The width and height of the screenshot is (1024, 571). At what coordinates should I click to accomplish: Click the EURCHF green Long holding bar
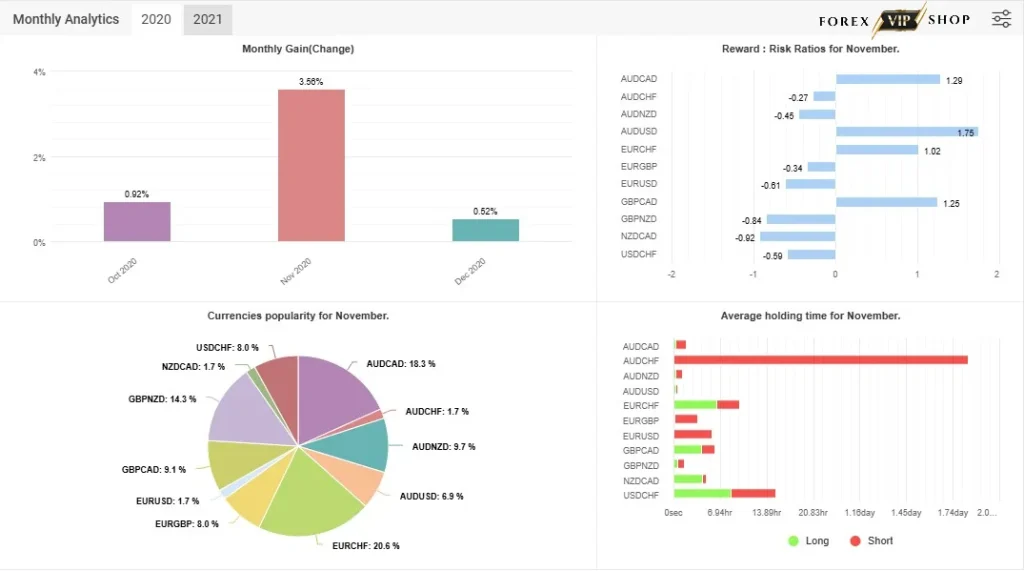(696, 405)
